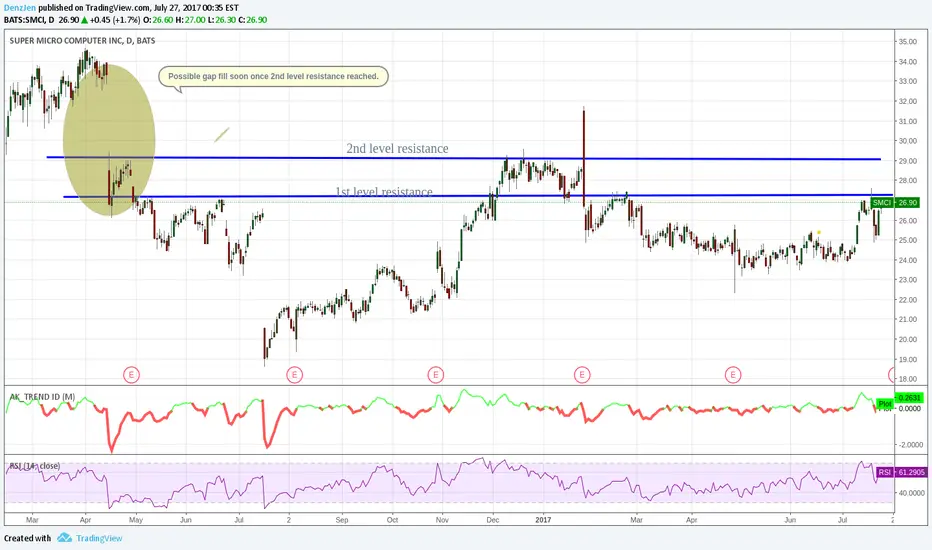The height and width of the screenshot is (550, 932).
Task: Click the 'Created with' footer text
Action: (x=27, y=538)
